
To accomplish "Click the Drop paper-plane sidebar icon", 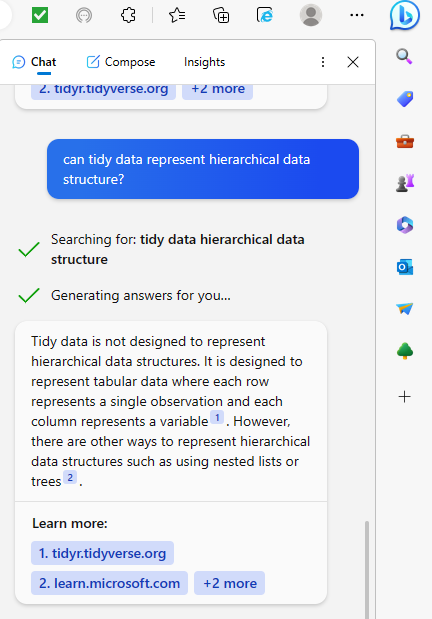I will pyautogui.click(x=405, y=309).
